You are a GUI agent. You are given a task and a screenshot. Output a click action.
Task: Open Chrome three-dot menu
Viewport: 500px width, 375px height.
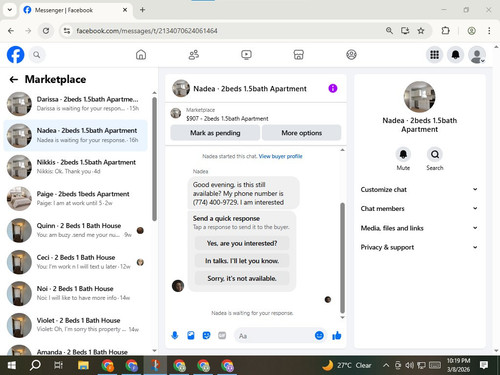(x=489, y=31)
